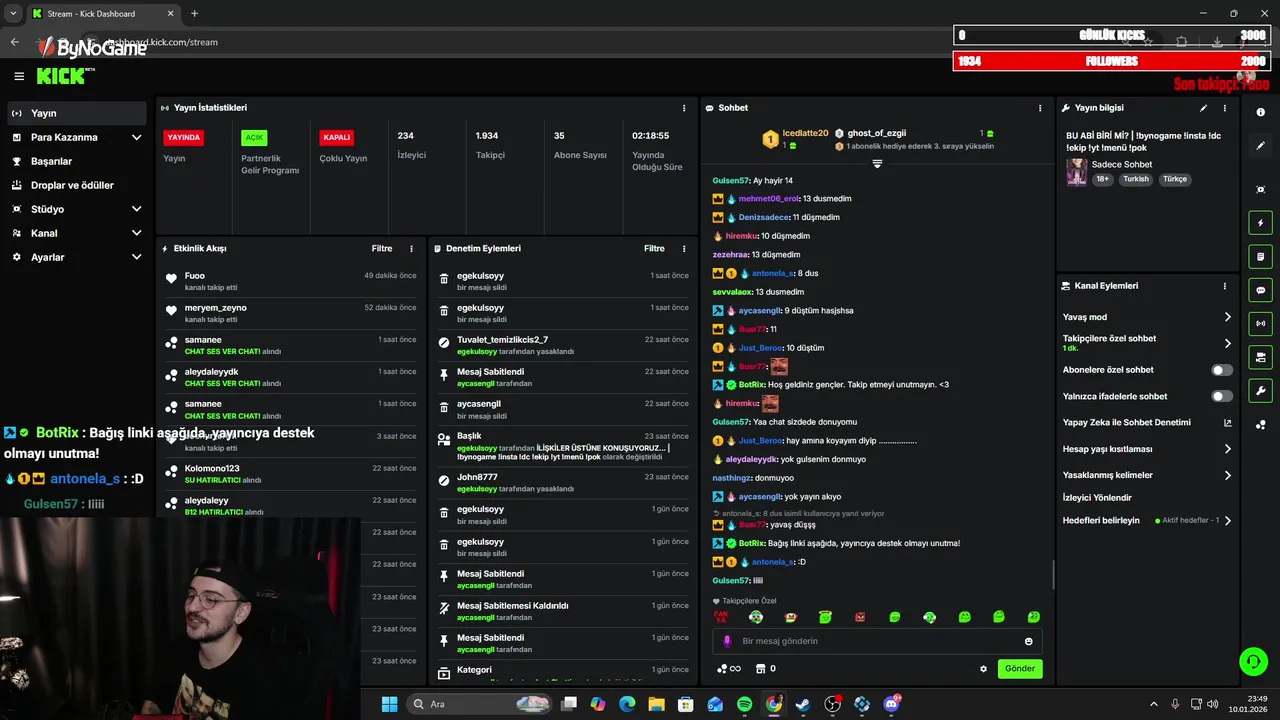The height and width of the screenshot is (720, 1280).
Task: Select Yayın in the sidebar
Action: [x=76, y=113]
